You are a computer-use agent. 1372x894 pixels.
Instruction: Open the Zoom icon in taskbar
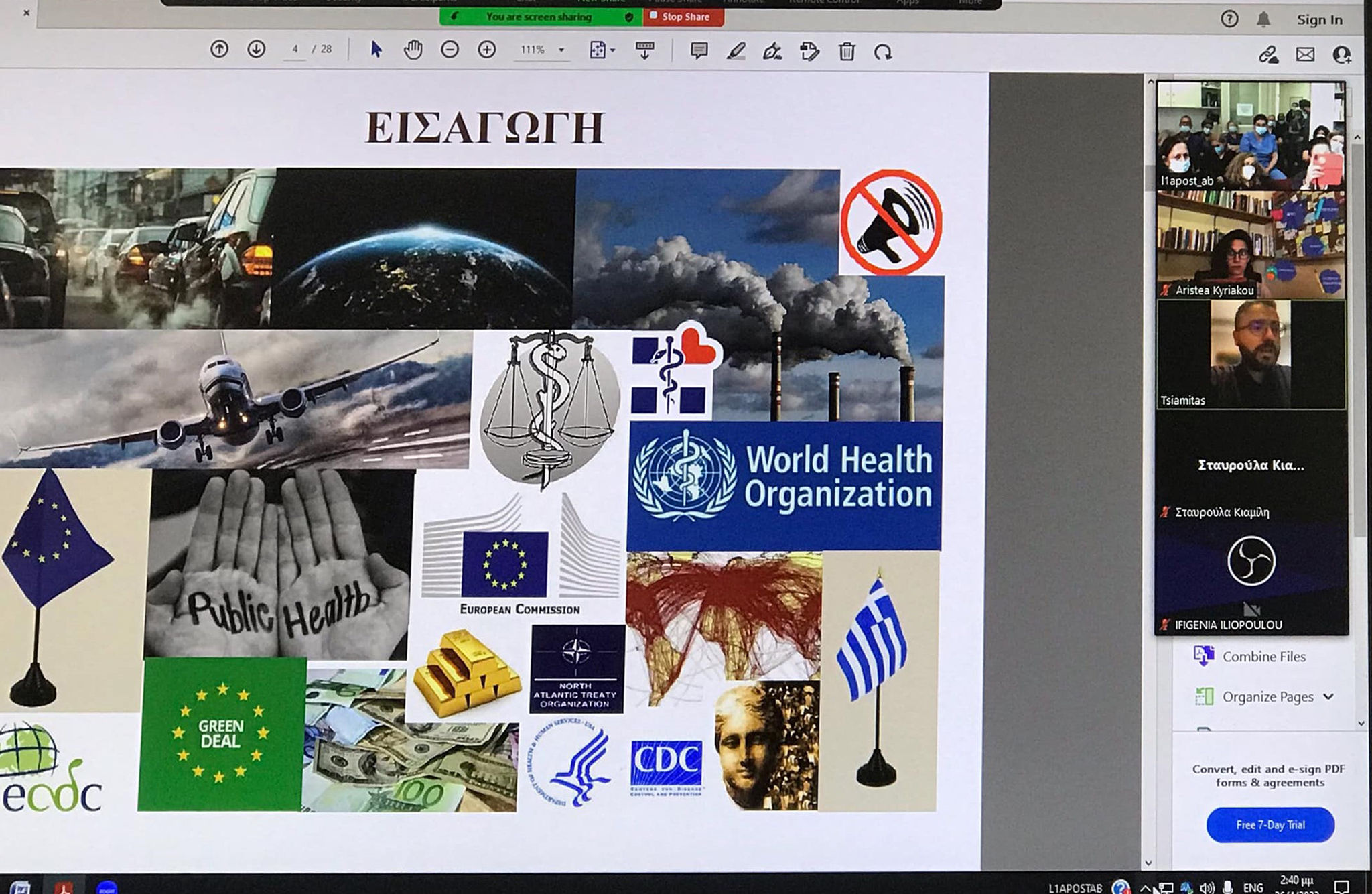[107, 887]
